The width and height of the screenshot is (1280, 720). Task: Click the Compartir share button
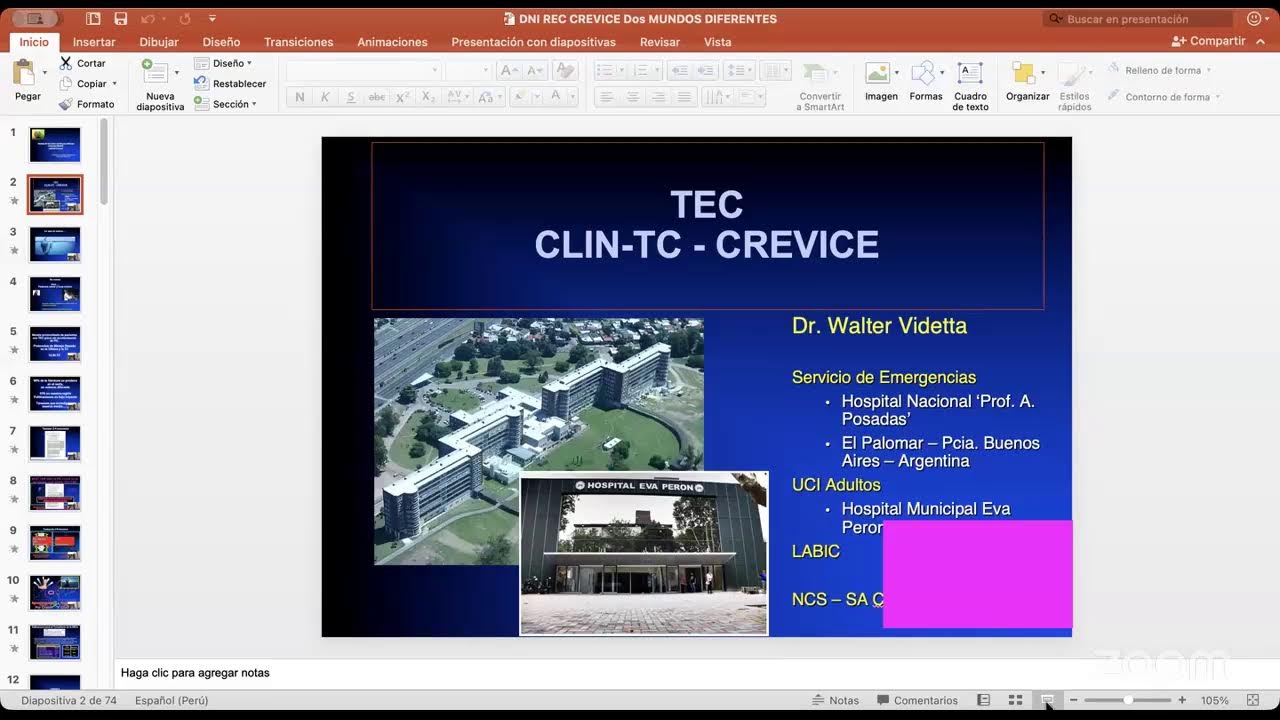point(1209,41)
